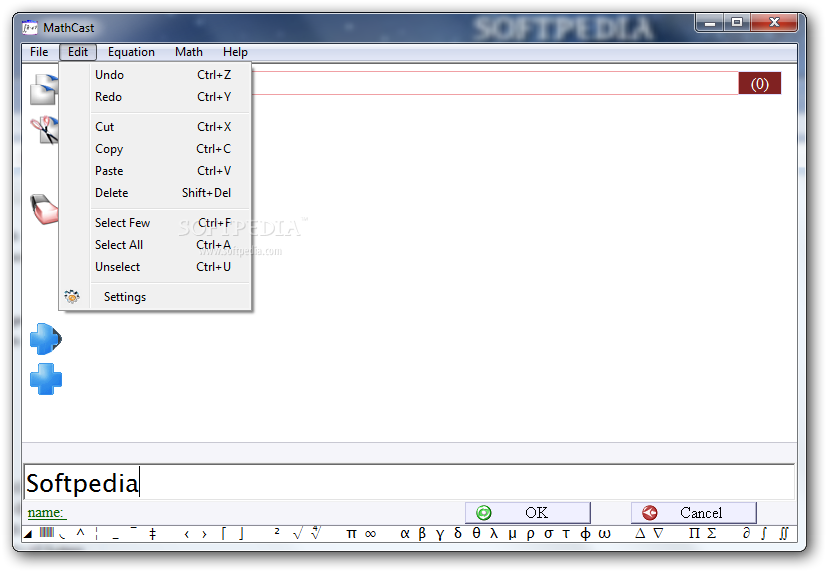Click the eraser icon in left toolbar

(44, 209)
